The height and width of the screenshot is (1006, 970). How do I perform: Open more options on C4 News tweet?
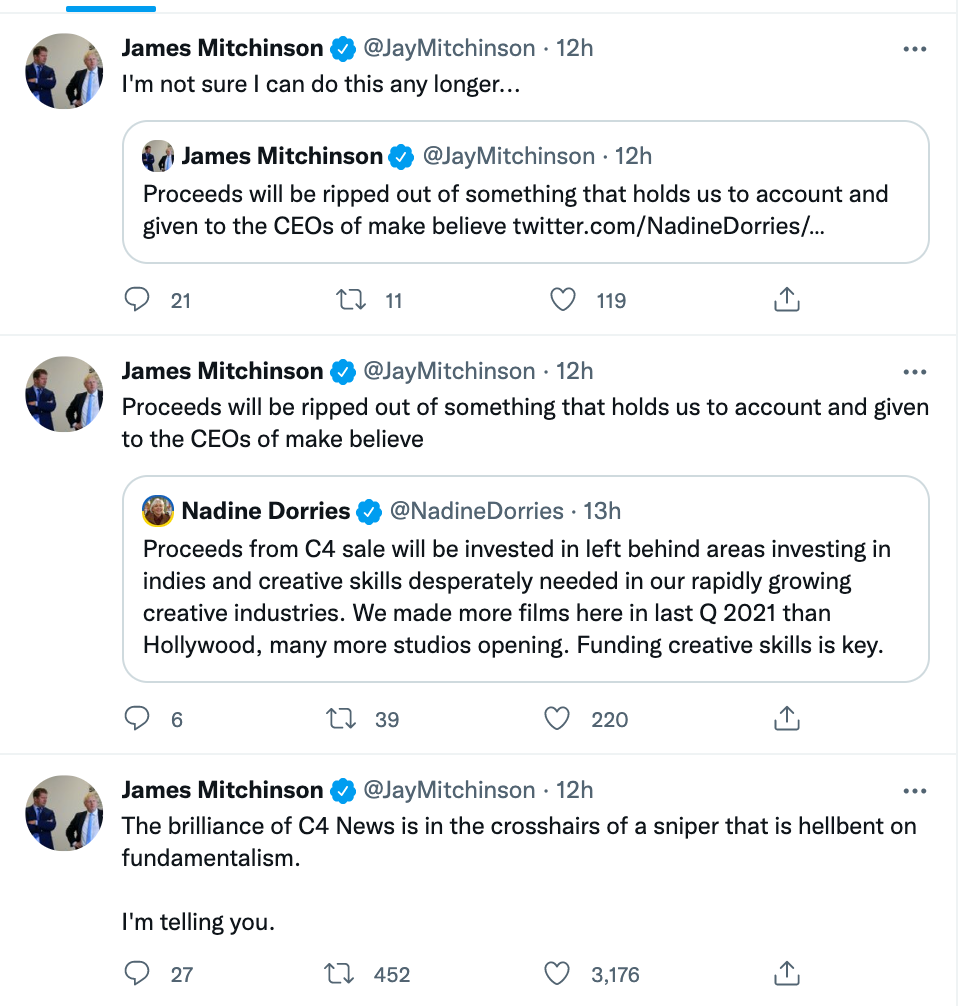[x=914, y=791]
